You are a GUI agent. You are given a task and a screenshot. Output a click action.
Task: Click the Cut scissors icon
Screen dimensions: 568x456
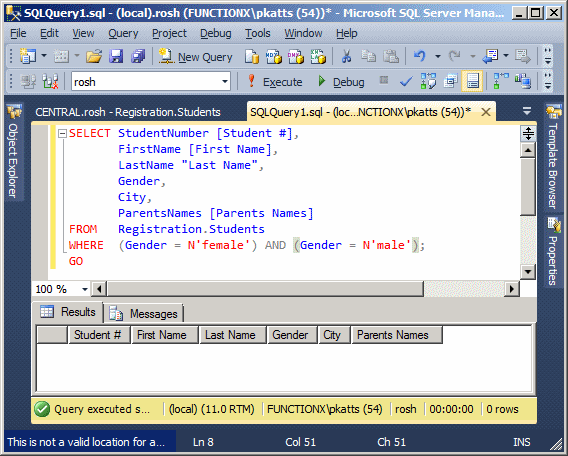point(346,57)
